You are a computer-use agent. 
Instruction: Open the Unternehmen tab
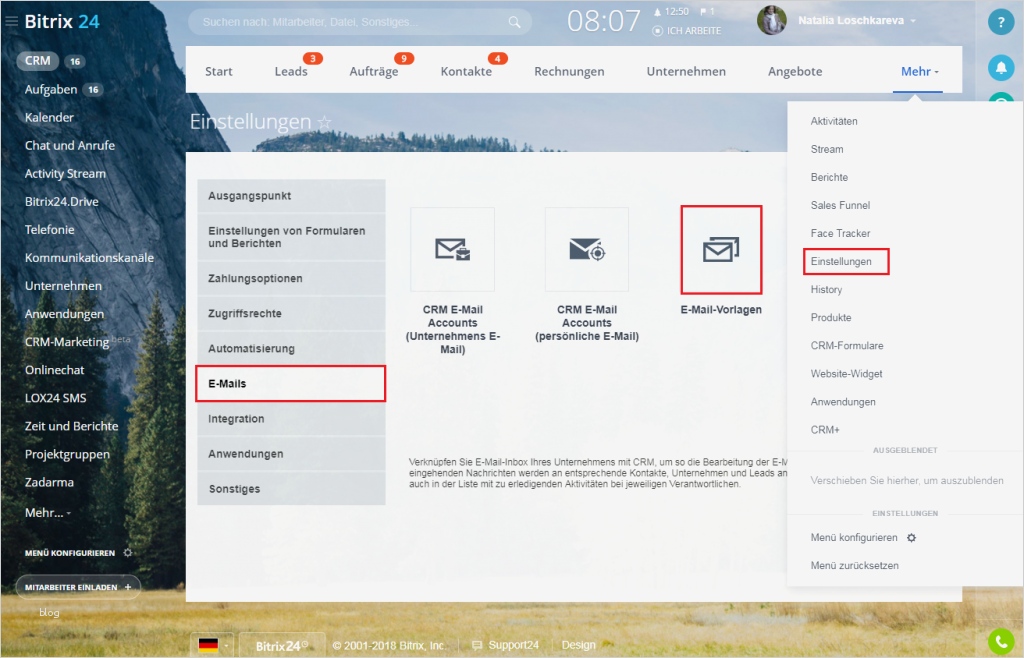tap(686, 71)
